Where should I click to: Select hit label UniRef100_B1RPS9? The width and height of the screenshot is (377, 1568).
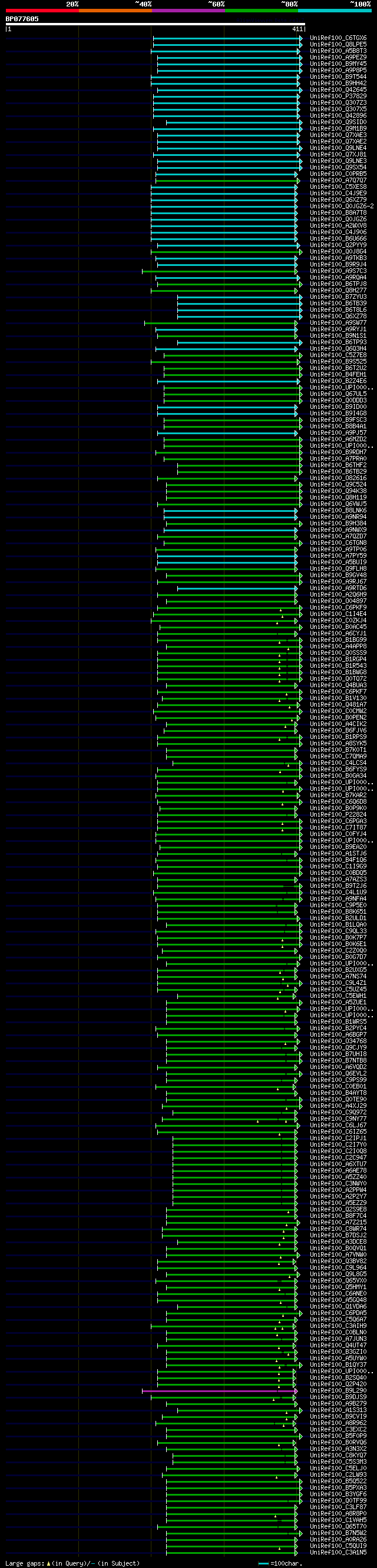coord(338,737)
